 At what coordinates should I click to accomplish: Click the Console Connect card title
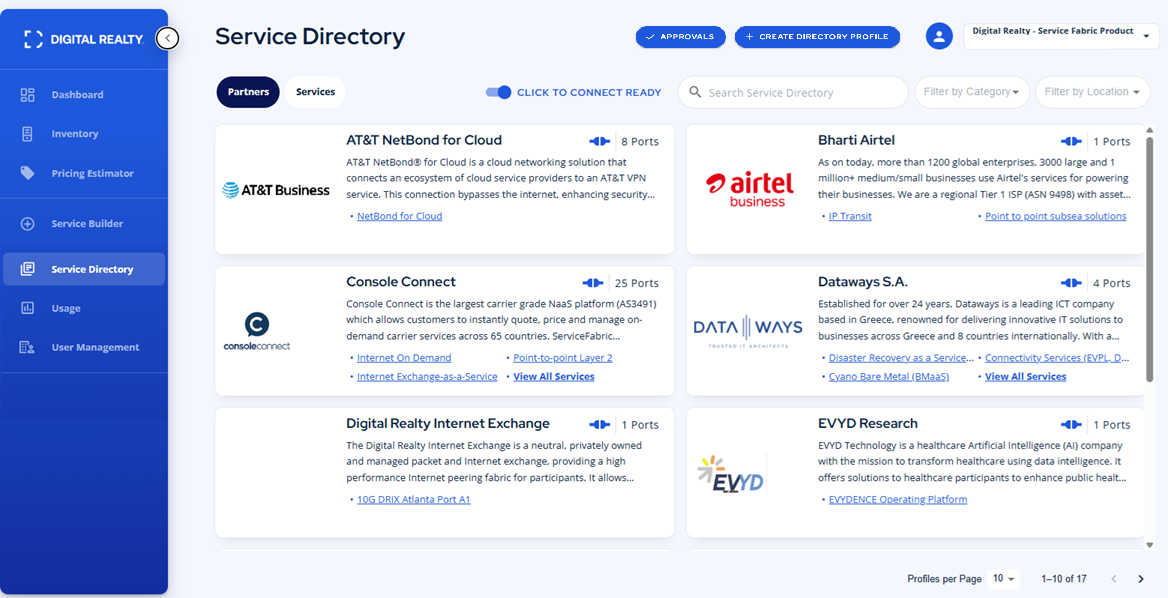pos(401,281)
